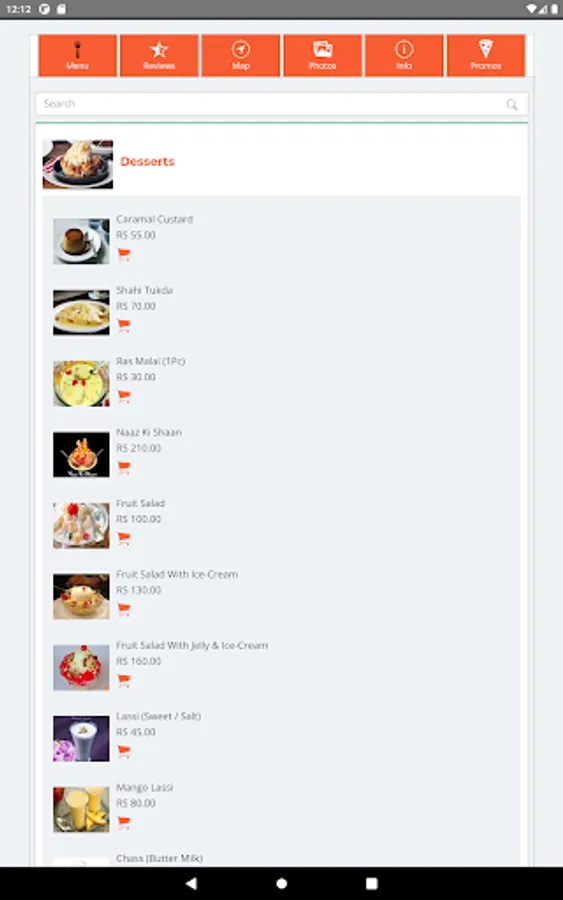Add Lassi (Sweet / Salt) to cart
This screenshot has height=900, width=563.
[124, 751]
